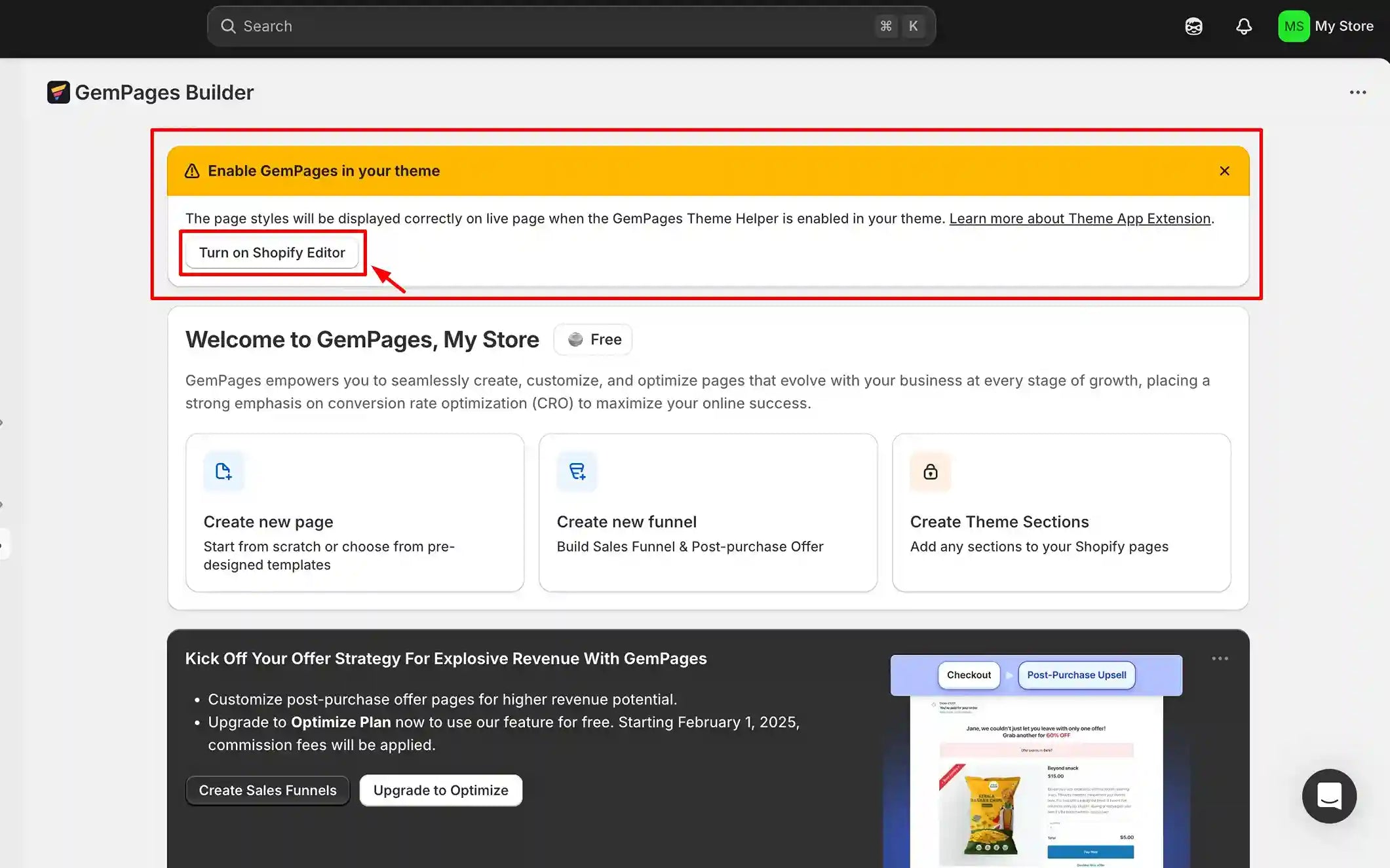This screenshot has width=1390, height=868.
Task: Click the 'Welcome to GemPages, My Store' heading
Action: (x=362, y=339)
